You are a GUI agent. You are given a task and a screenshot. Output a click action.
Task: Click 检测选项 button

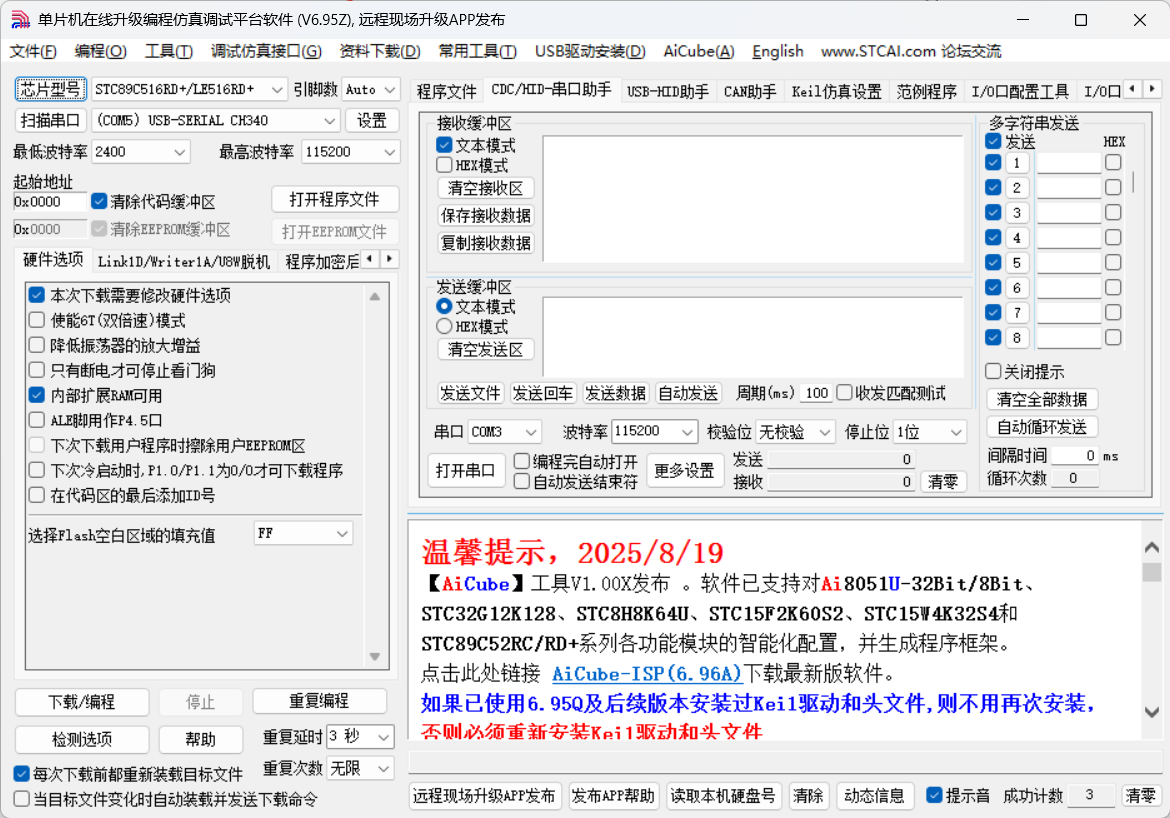[x=82, y=739]
